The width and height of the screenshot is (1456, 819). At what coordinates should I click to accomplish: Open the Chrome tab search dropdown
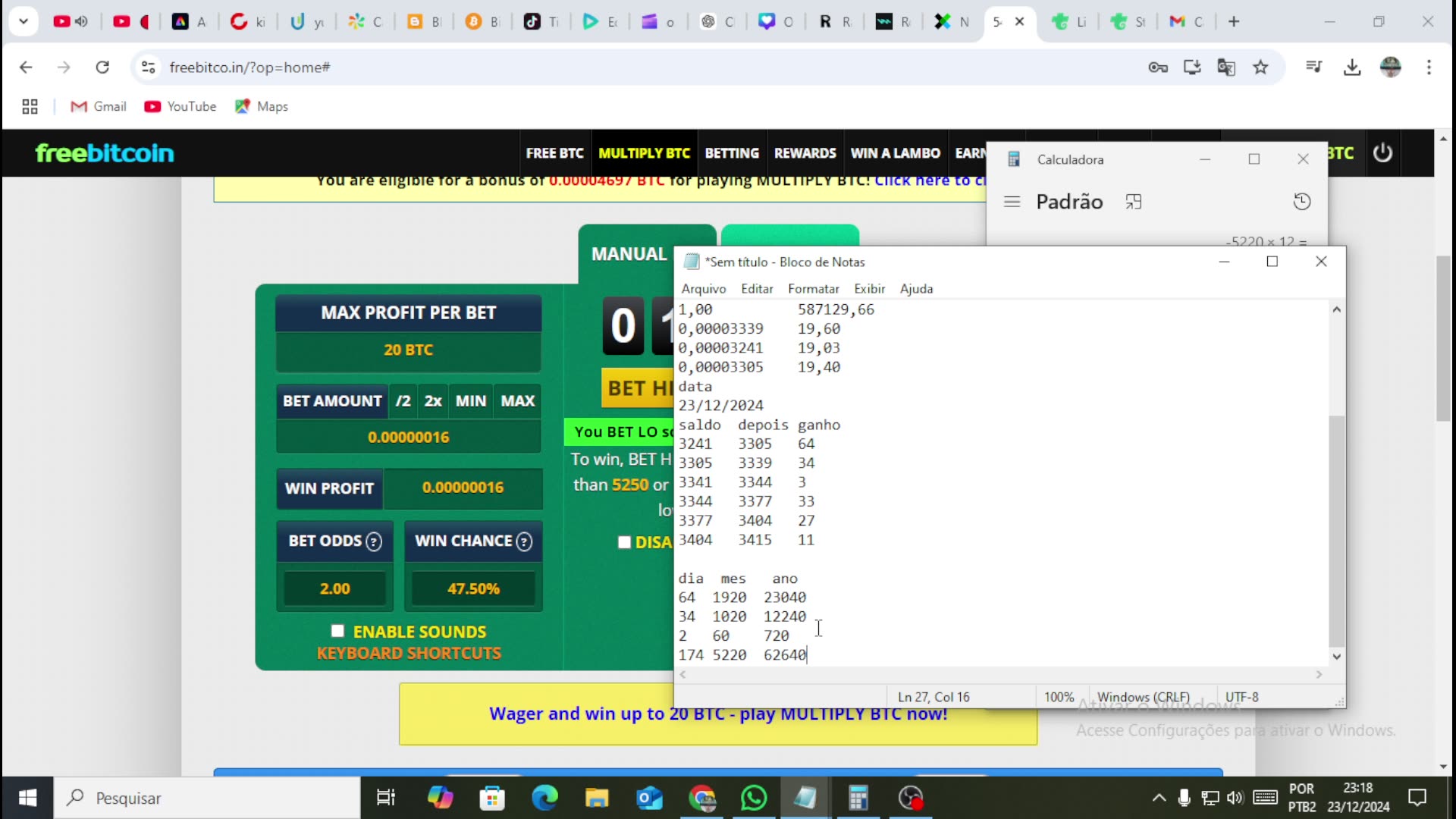24,21
